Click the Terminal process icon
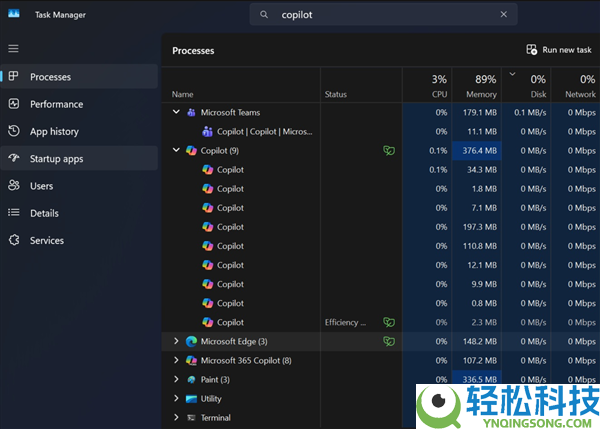Viewport: 600px width, 429px height. click(191, 418)
